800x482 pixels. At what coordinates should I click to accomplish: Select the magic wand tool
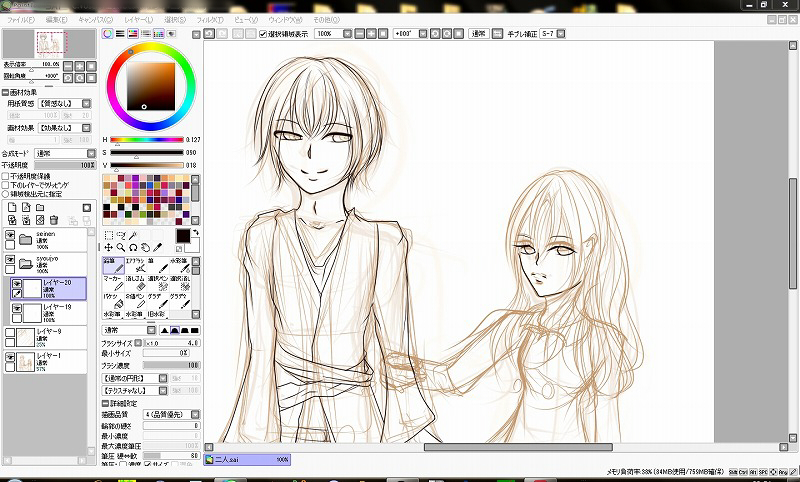[x=133, y=235]
